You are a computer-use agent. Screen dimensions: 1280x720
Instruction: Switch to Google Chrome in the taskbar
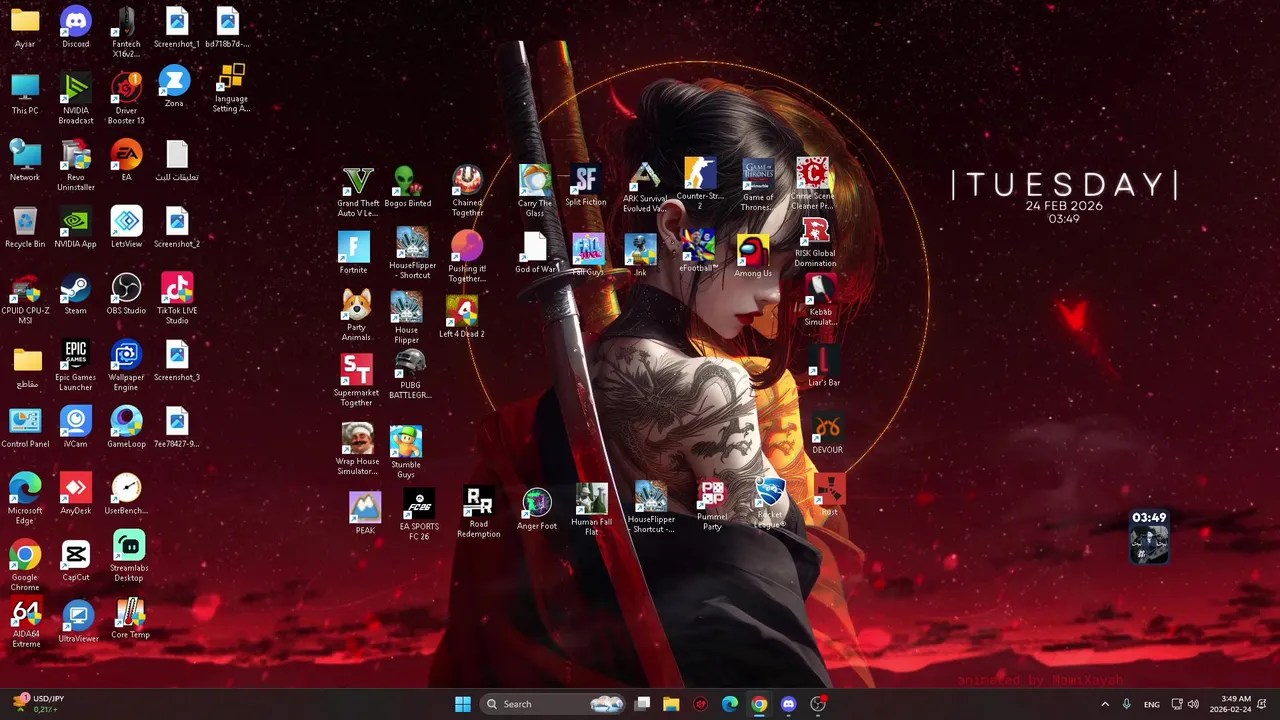pyautogui.click(x=759, y=704)
